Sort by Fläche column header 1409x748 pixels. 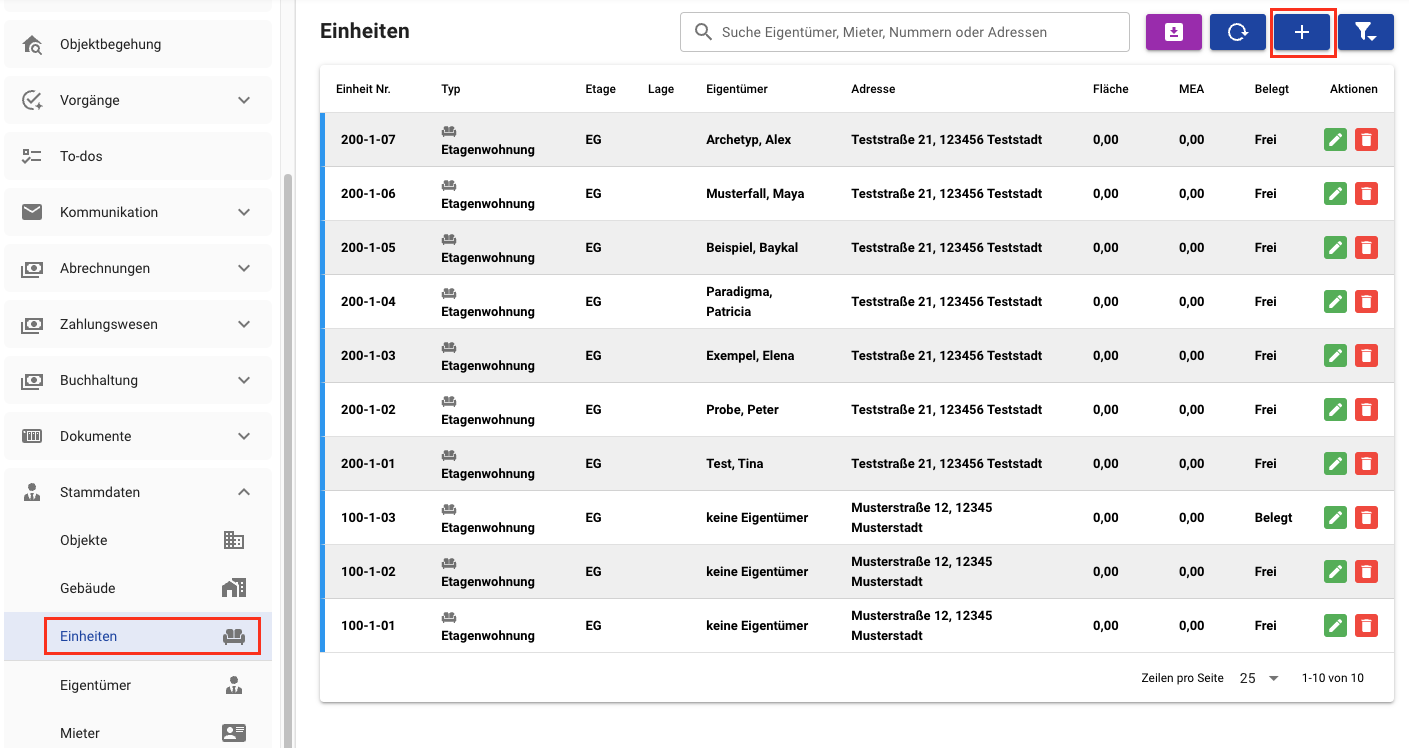click(x=1111, y=89)
